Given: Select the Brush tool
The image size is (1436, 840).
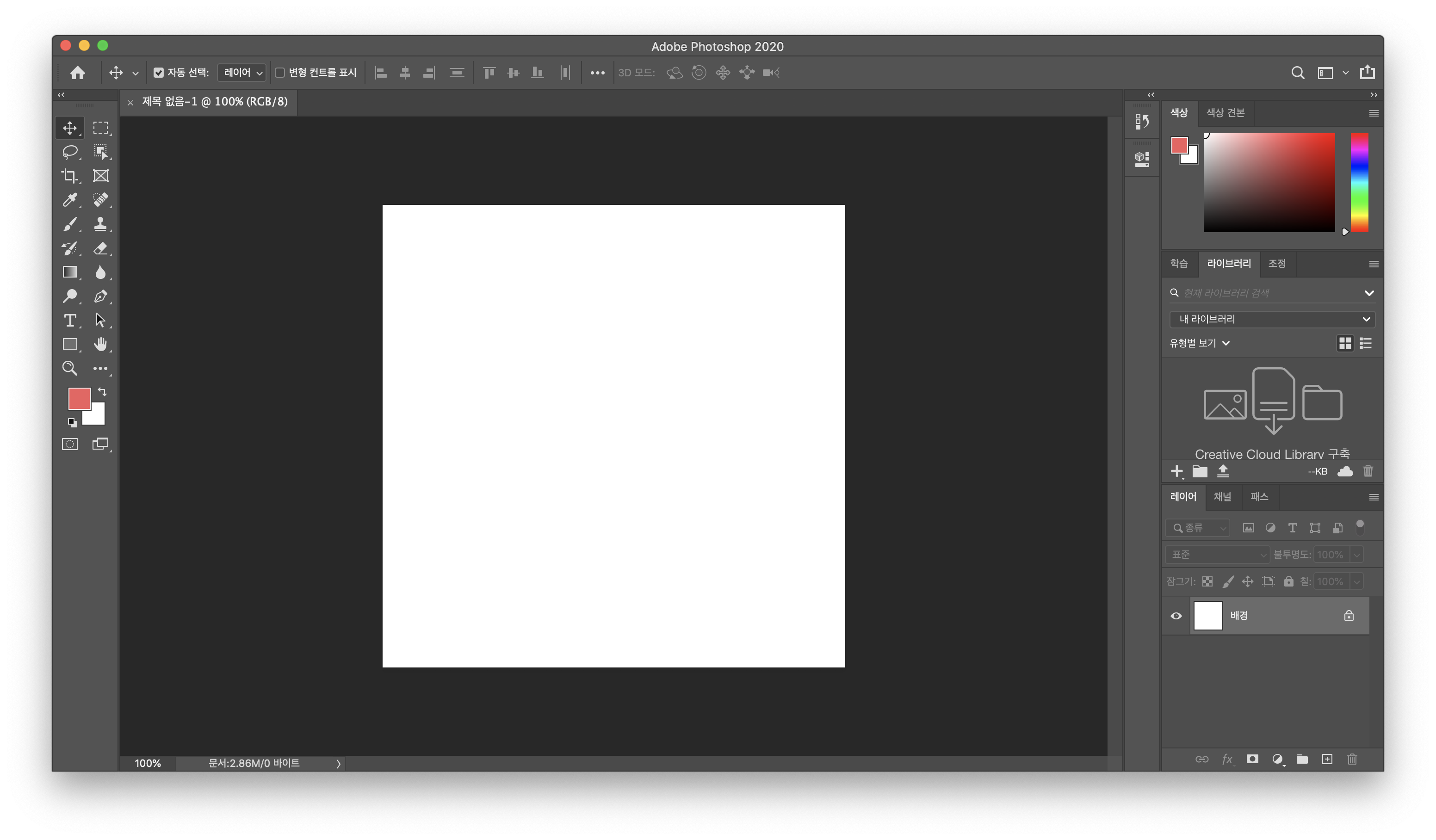Looking at the screenshot, I should tap(69, 224).
